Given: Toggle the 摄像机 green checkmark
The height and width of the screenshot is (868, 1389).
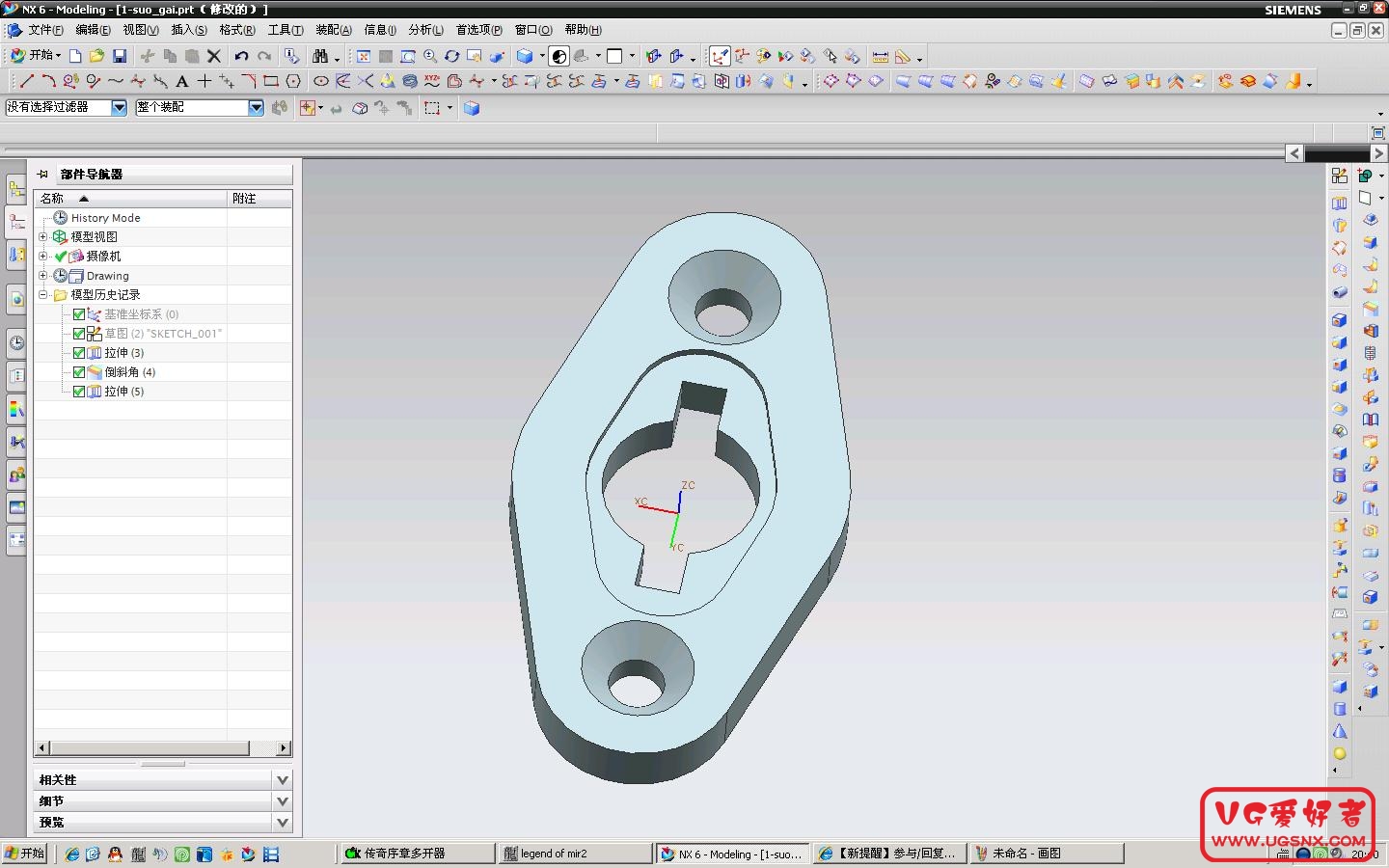Looking at the screenshot, I should click(61, 257).
